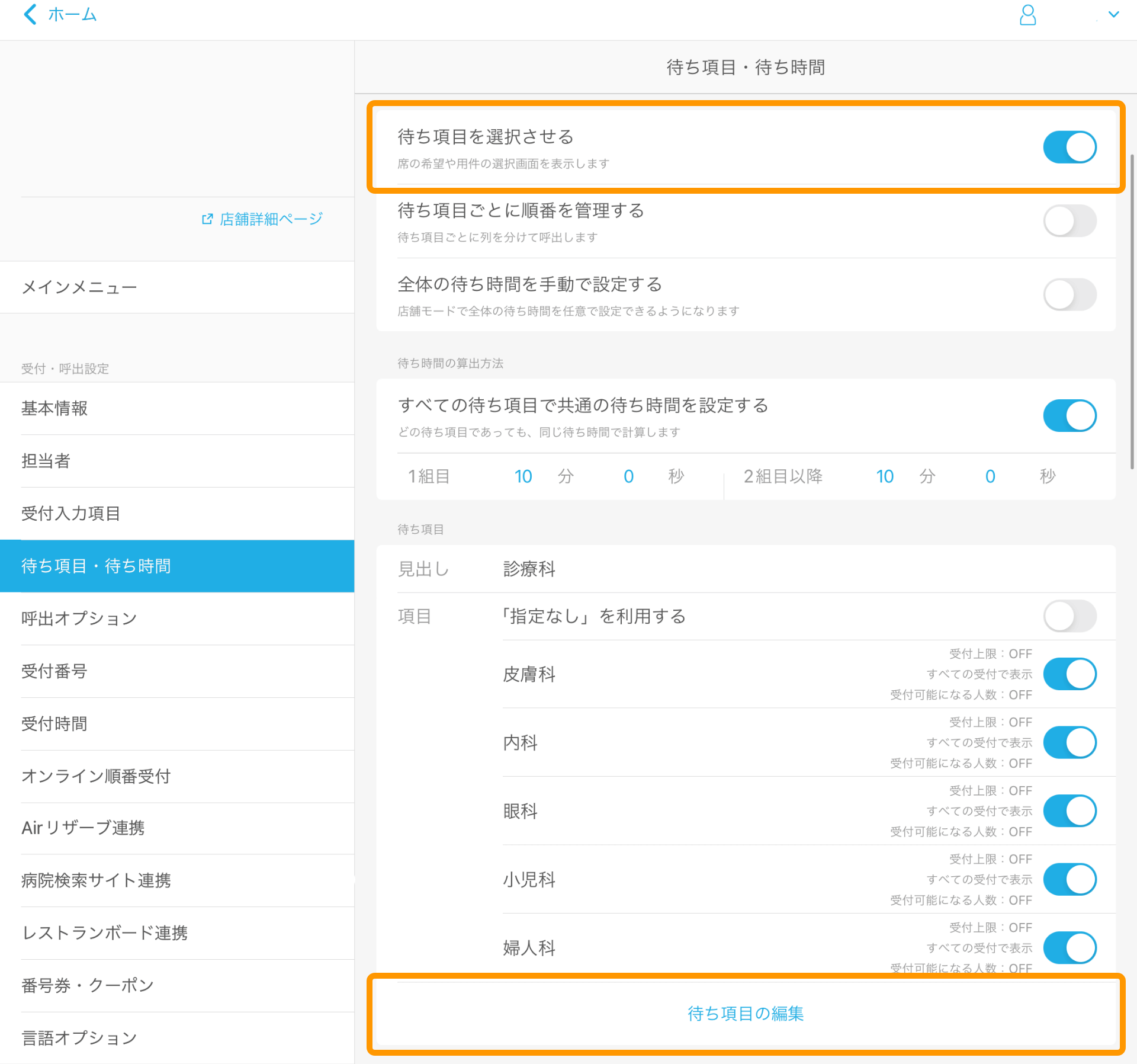Enable the 「指定なし」を利用する option
This screenshot has width=1137, height=1064.
[1069, 616]
